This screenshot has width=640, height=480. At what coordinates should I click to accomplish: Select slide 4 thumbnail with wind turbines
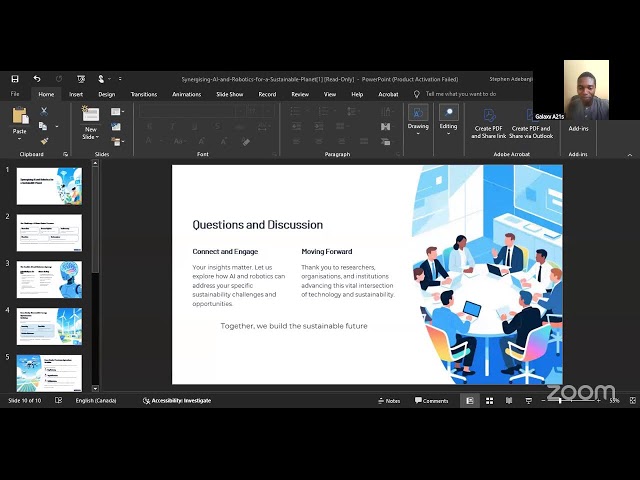click(x=49, y=327)
